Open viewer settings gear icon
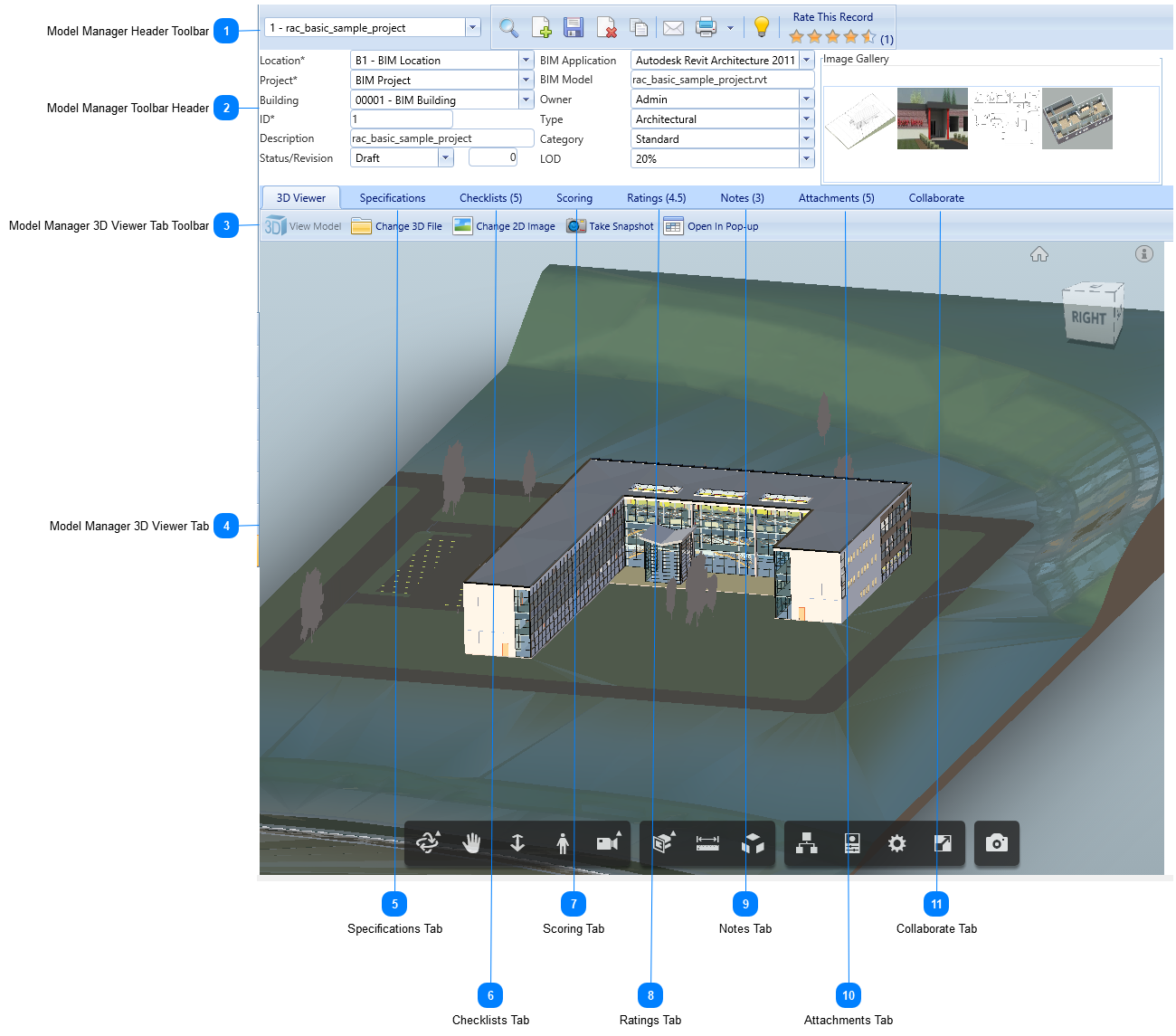Image resolution: width=1176 pixels, height=1036 pixels. coord(896,843)
